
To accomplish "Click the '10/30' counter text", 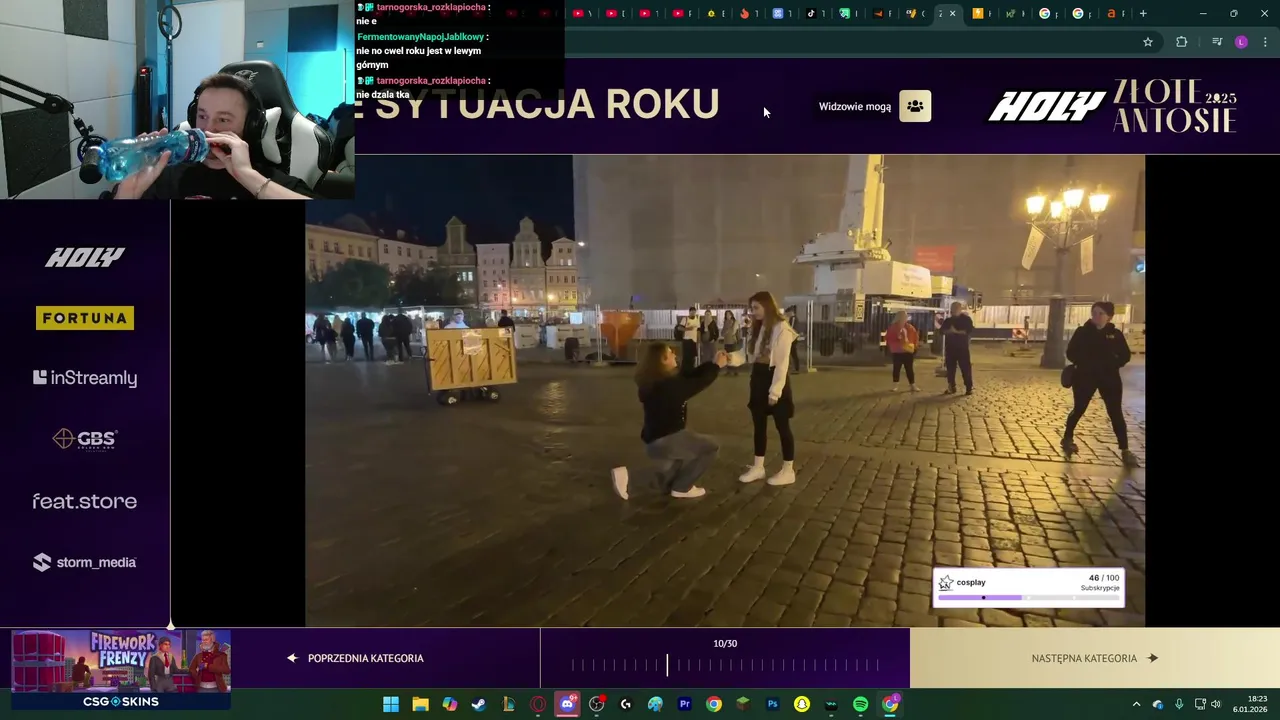I will pyautogui.click(x=725, y=644).
